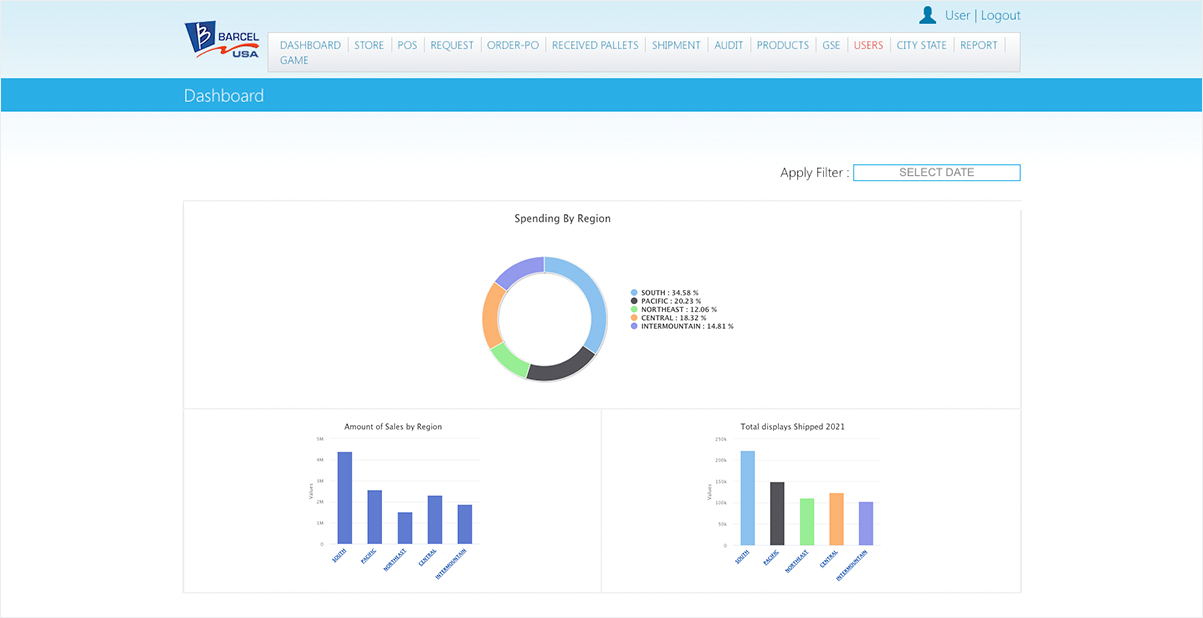Open the SHIPMENT menu item
The width and height of the screenshot is (1203, 618).
coord(676,45)
